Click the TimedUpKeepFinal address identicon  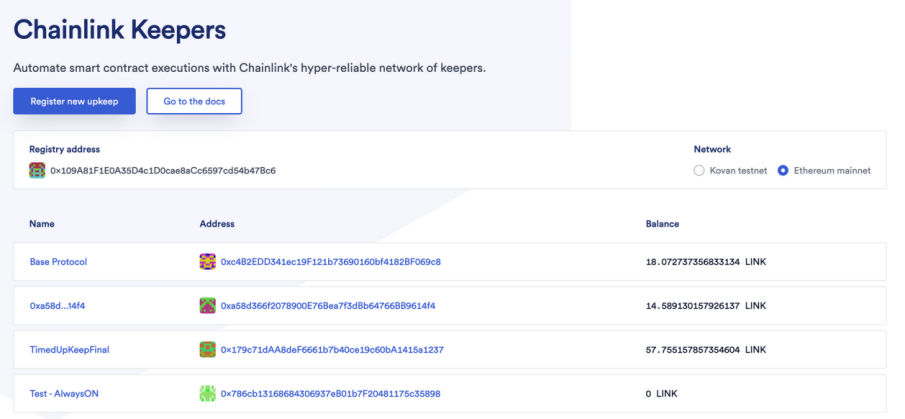pos(208,350)
